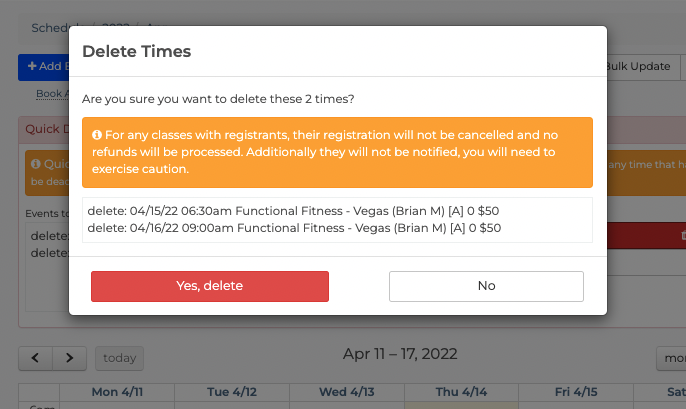Switch calendar to month view
Viewport: 686px width, 409px height.
tap(672, 358)
